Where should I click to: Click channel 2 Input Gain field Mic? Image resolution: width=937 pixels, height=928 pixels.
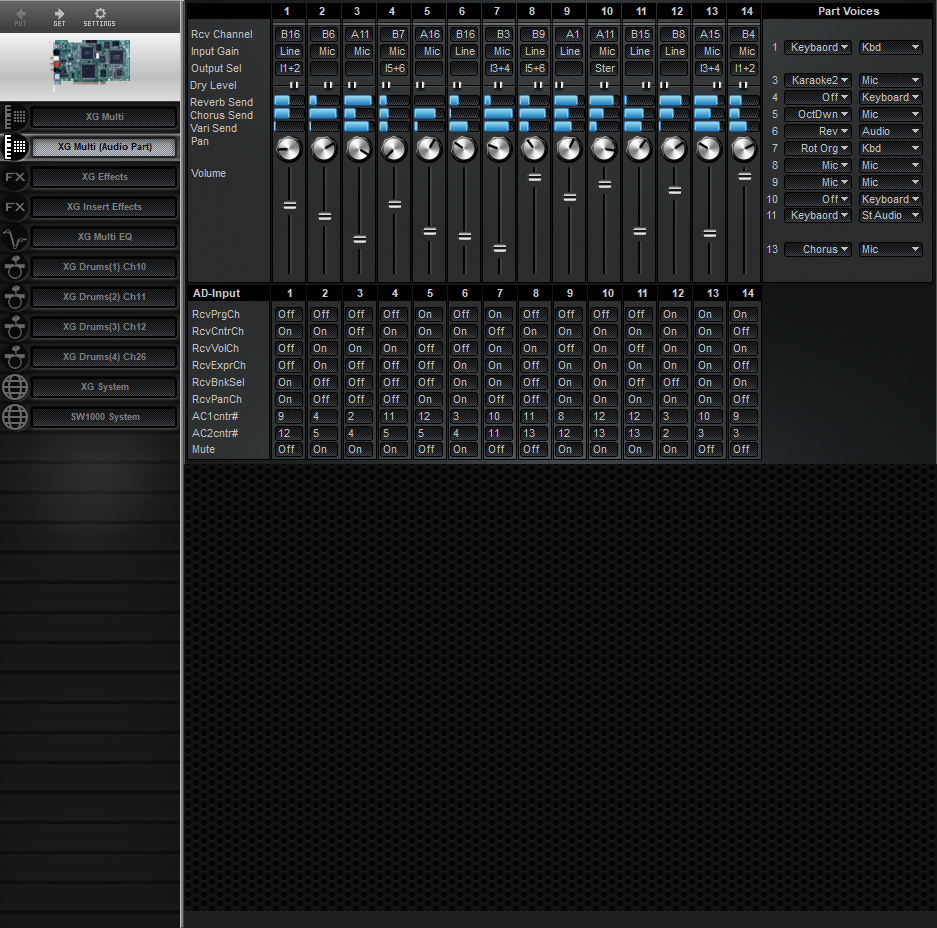click(324, 51)
